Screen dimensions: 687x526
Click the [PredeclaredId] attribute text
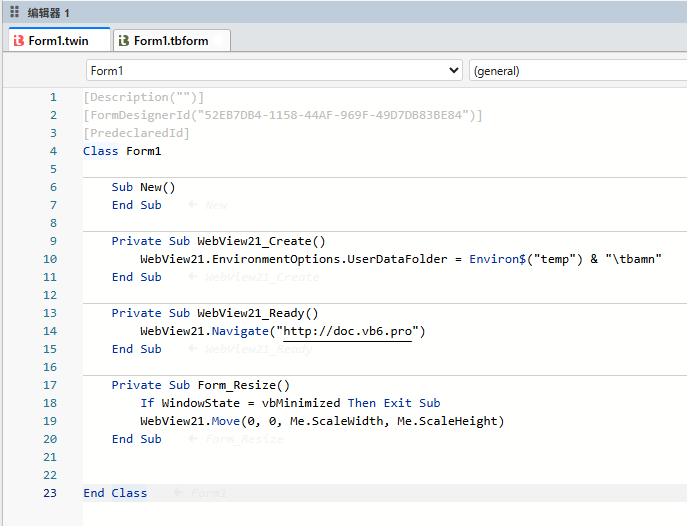(136, 133)
